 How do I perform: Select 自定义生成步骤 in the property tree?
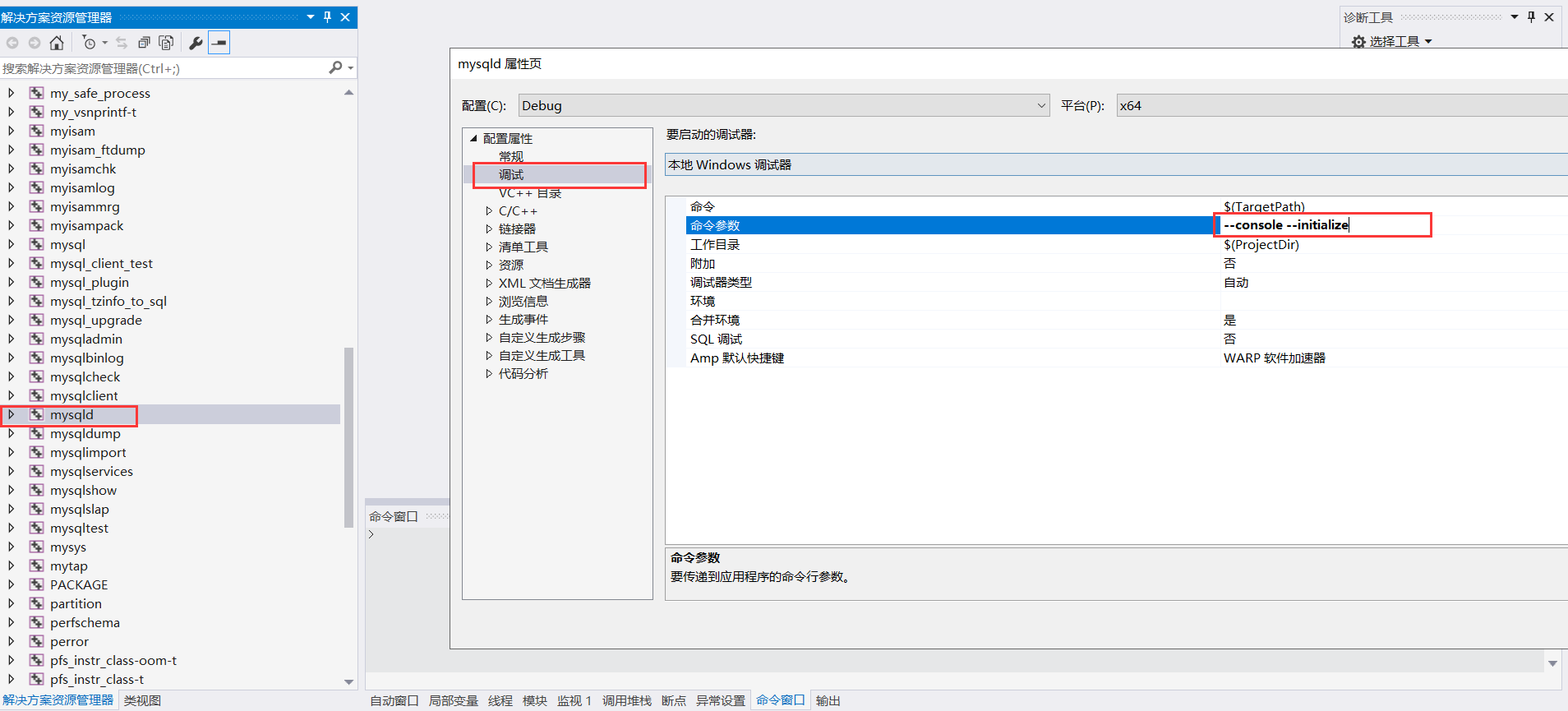coord(542,338)
